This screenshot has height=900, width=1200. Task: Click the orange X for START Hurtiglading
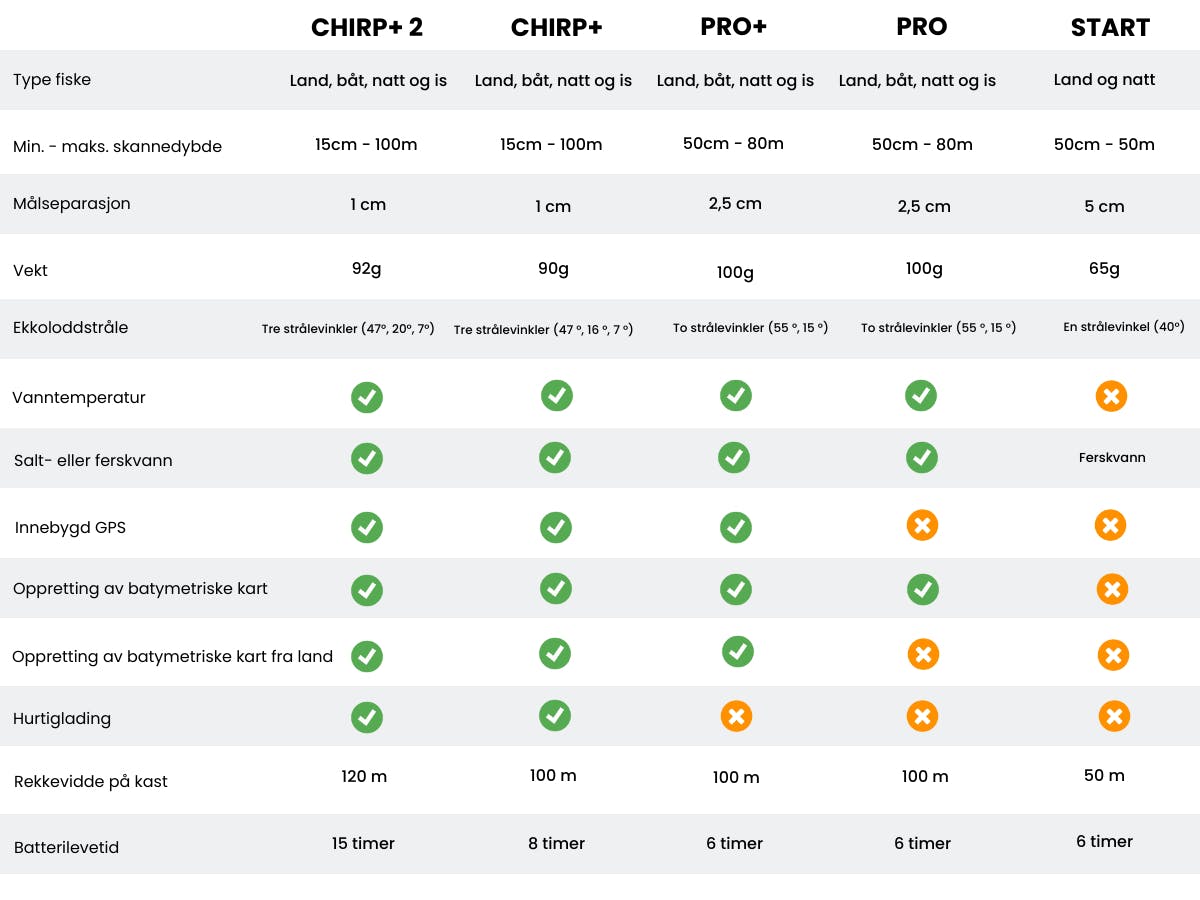(x=1114, y=716)
